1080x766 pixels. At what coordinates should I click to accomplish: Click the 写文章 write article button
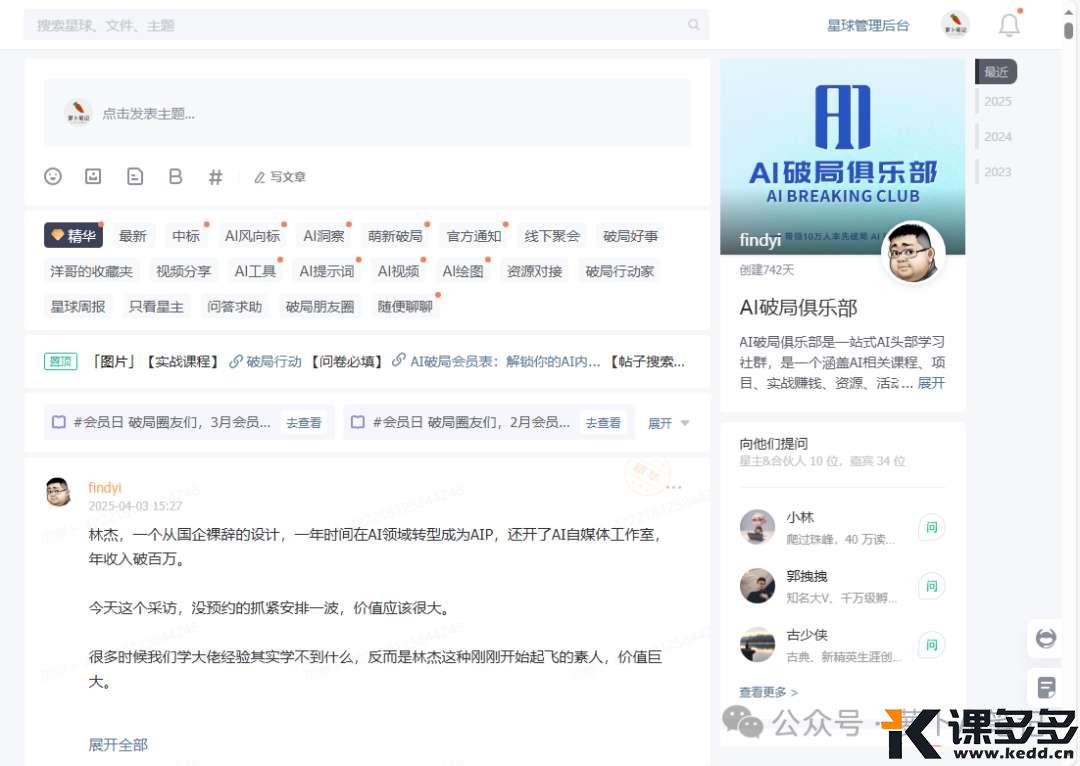click(x=280, y=177)
